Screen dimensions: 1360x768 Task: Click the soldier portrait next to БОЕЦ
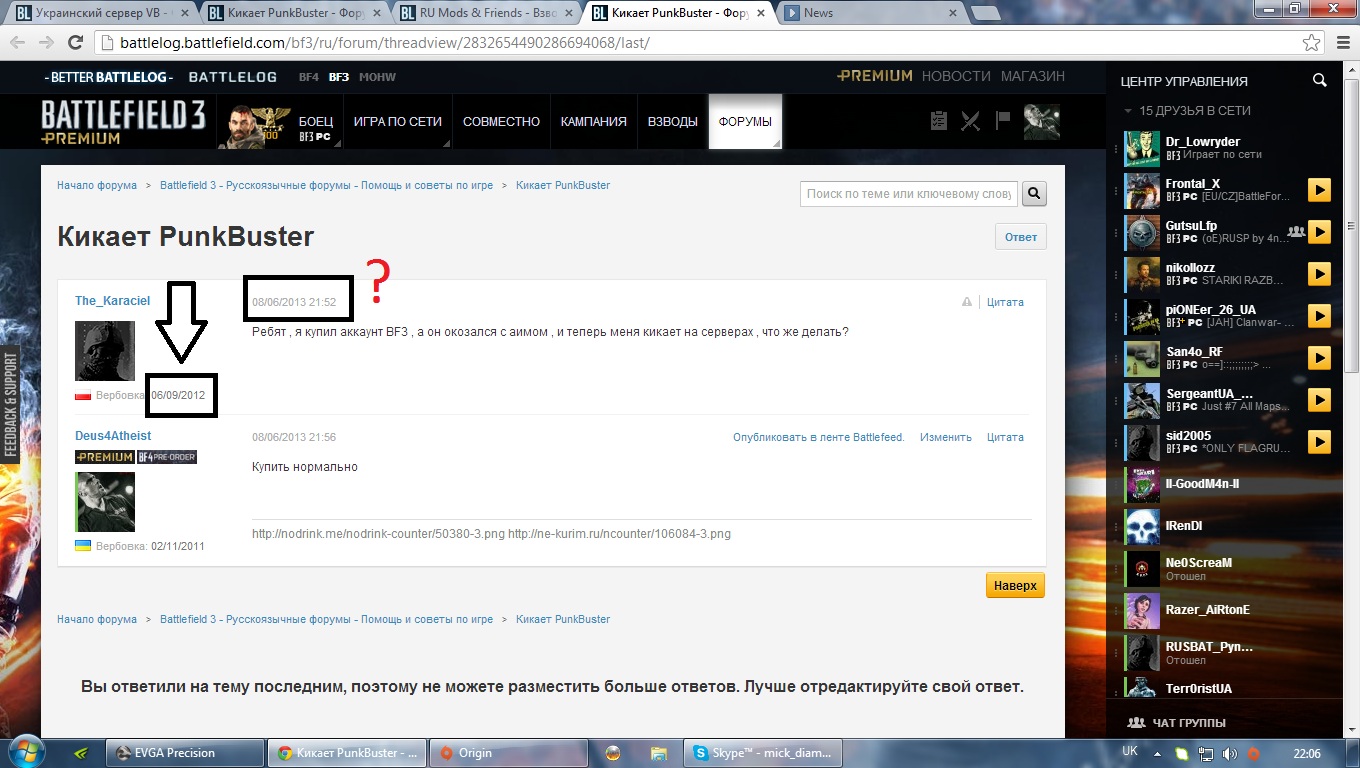(x=254, y=127)
